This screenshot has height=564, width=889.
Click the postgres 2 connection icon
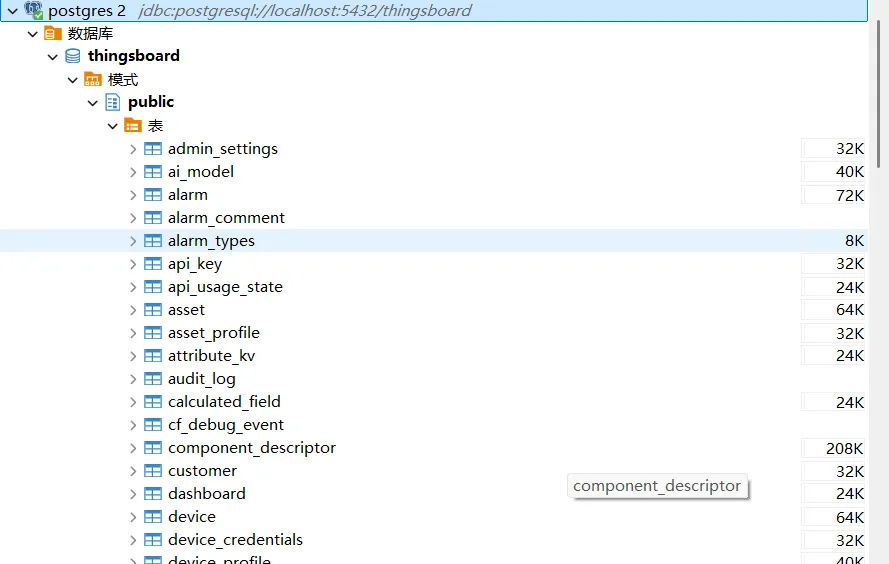pyautogui.click(x=33, y=10)
